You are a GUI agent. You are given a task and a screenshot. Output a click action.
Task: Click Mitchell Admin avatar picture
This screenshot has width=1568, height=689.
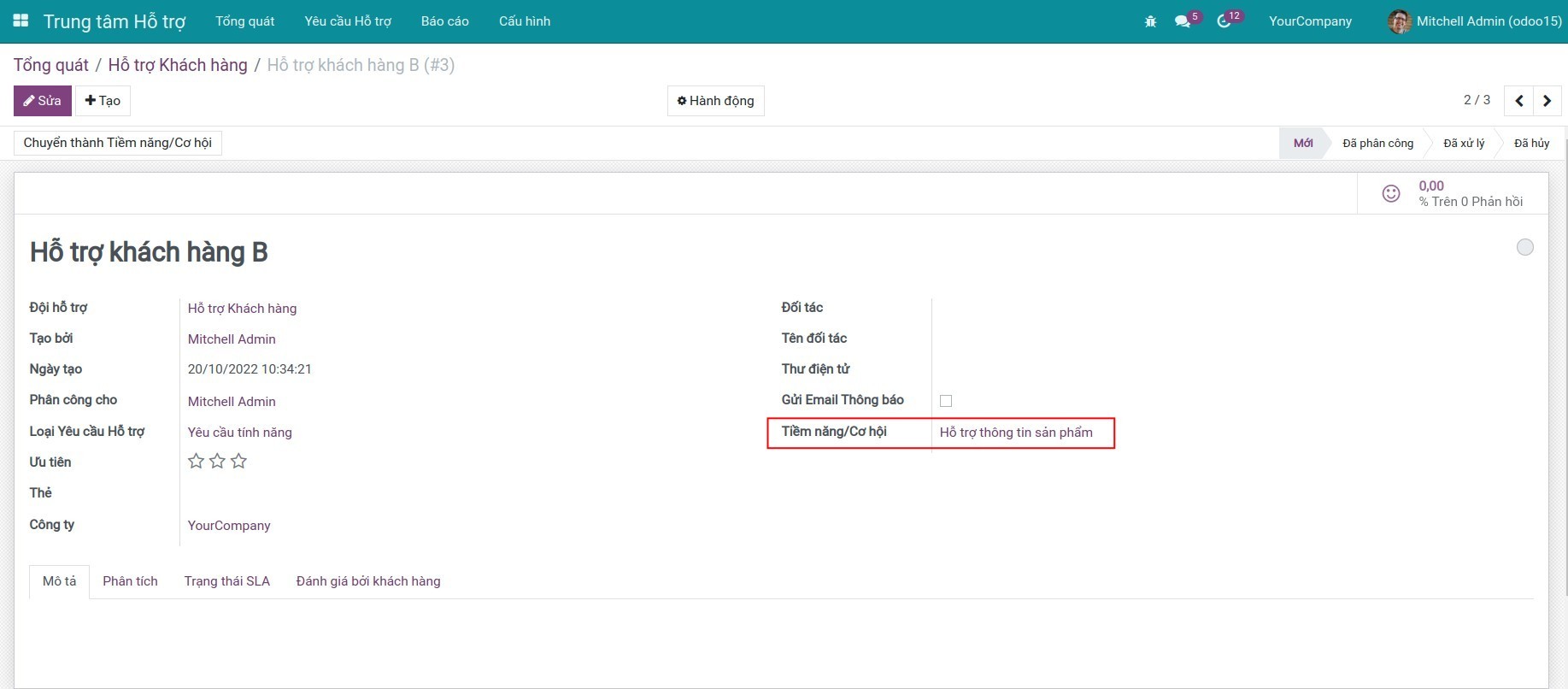coord(1399,21)
